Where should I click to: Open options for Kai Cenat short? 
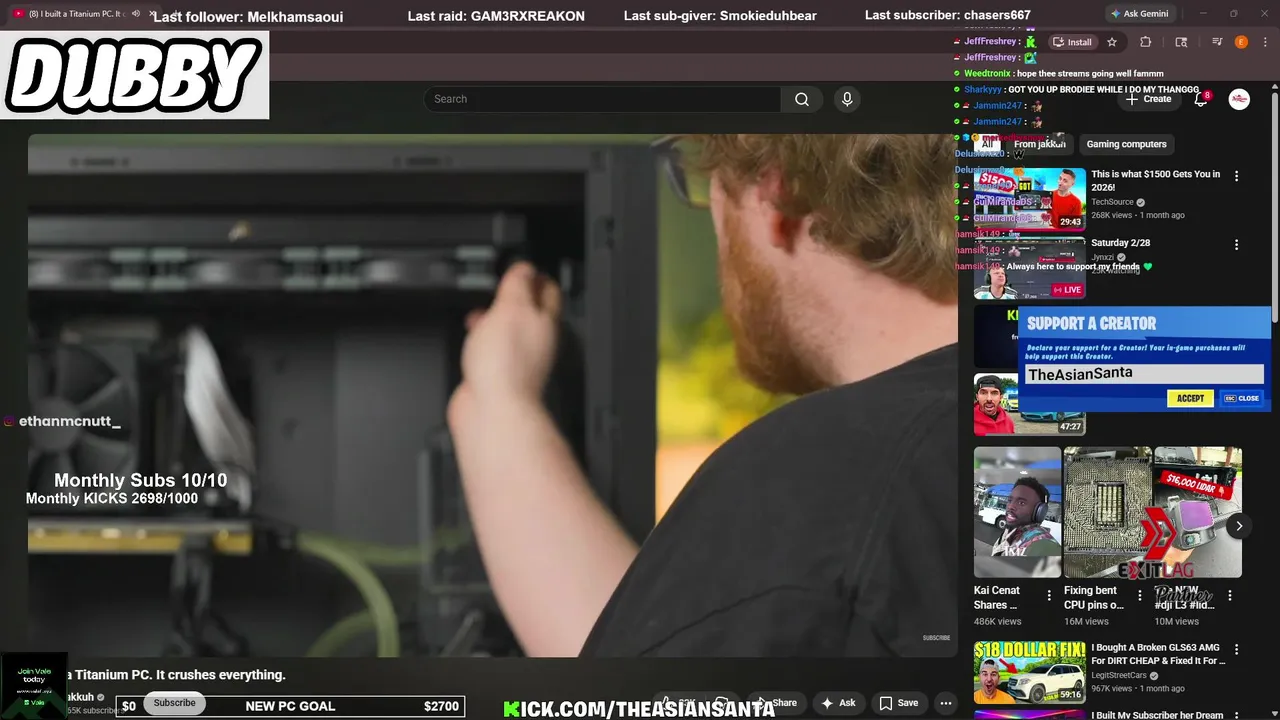(x=1049, y=596)
